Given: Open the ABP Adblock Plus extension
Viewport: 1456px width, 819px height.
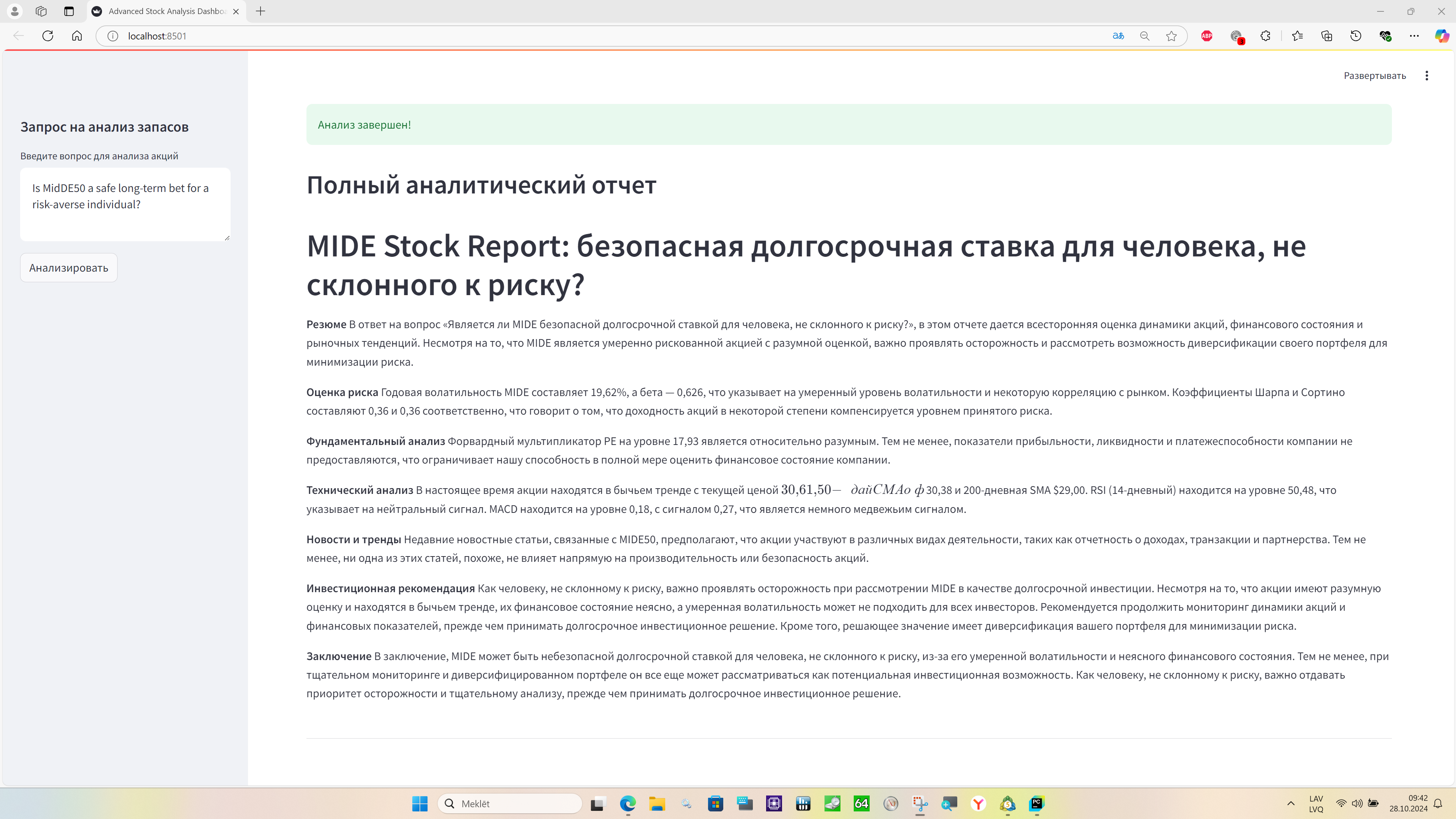Looking at the screenshot, I should point(1207,36).
